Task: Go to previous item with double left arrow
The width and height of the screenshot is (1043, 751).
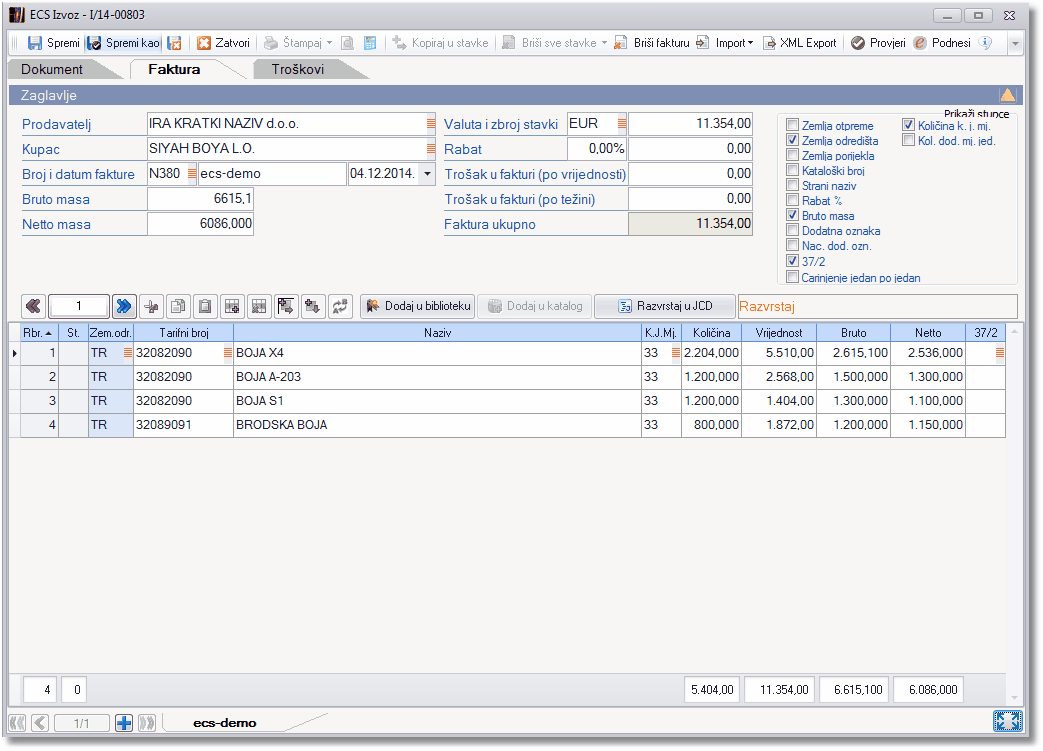Action: coord(33,306)
